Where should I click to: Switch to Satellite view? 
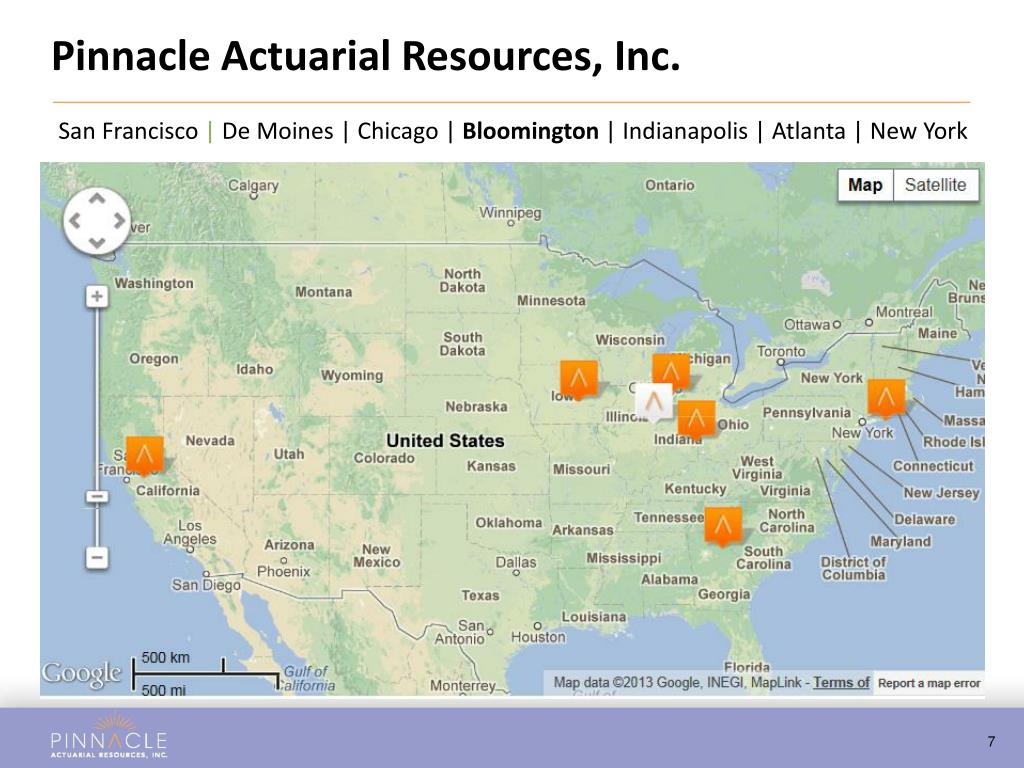pyautogui.click(x=935, y=185)
